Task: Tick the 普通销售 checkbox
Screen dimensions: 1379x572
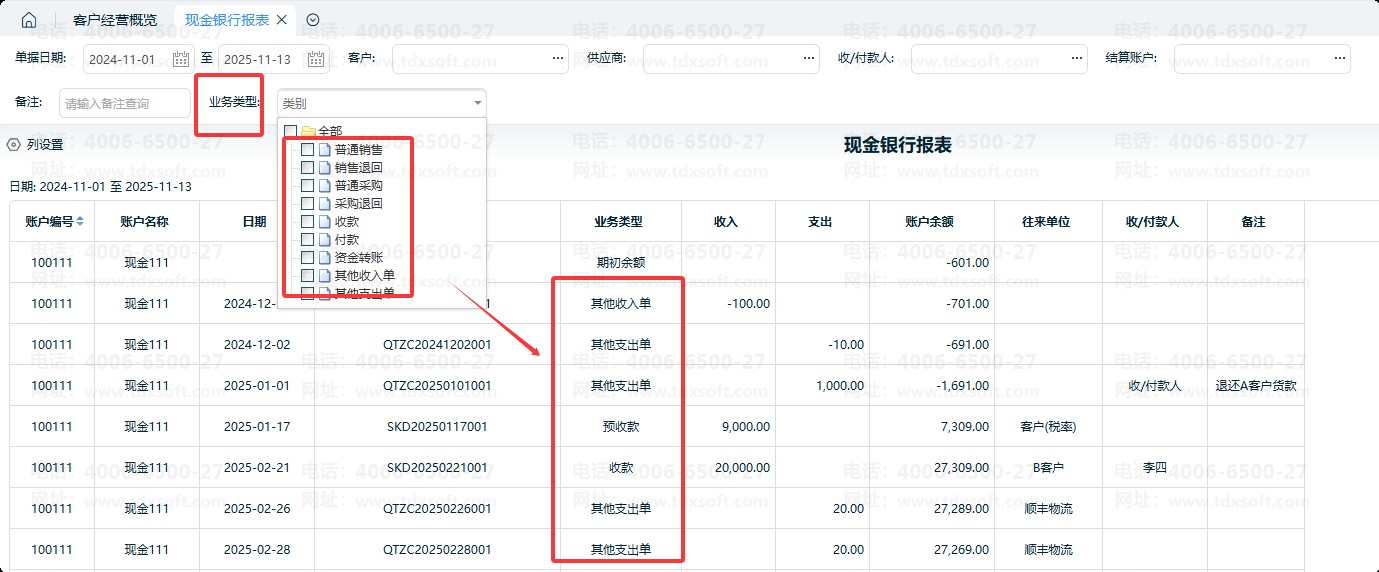Action: (x=308, y=149)
